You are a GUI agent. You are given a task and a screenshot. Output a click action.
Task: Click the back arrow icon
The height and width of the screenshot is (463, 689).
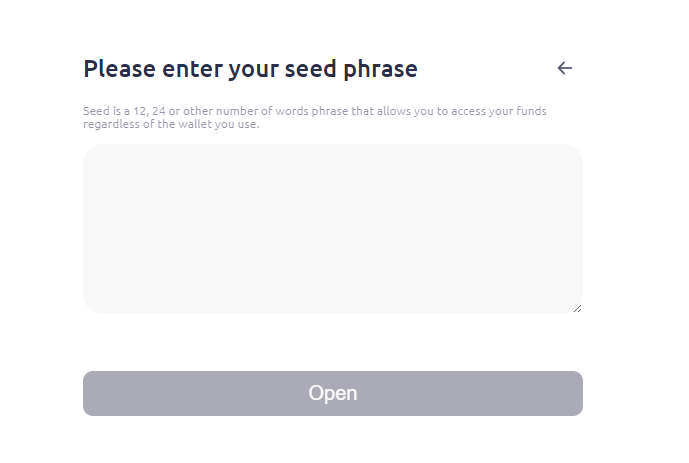point(565,68)
